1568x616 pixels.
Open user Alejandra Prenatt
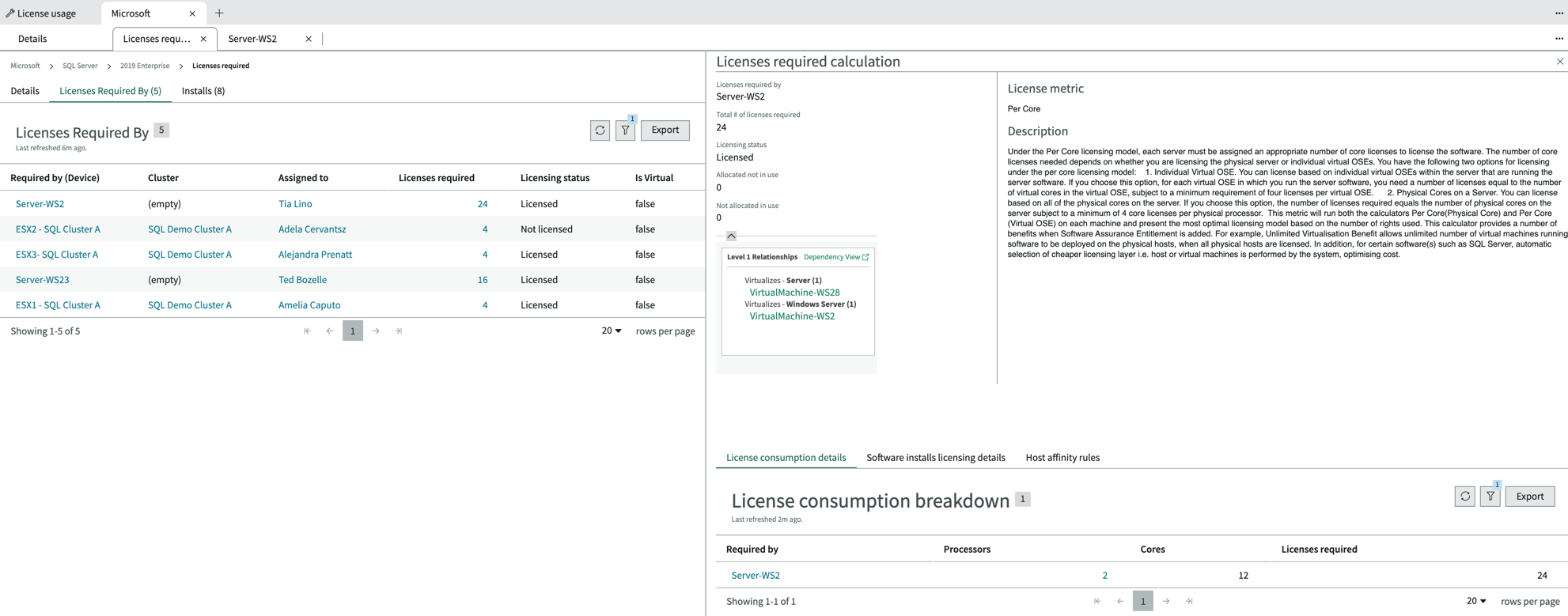coord(315,255)
